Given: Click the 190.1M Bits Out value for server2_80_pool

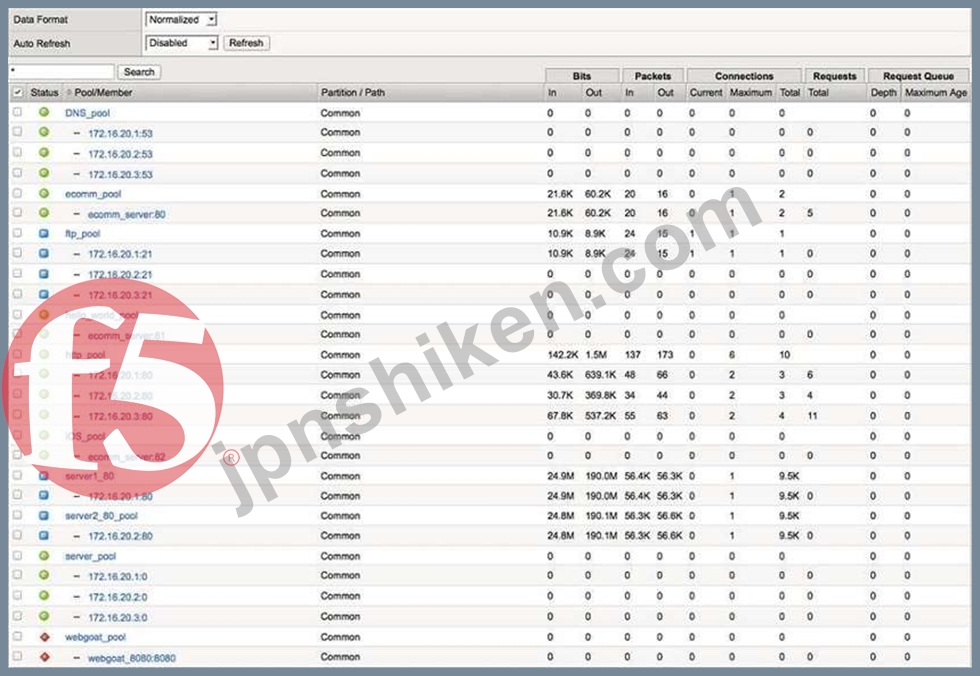Looking at the screenshot, I should tap(601, 515).
